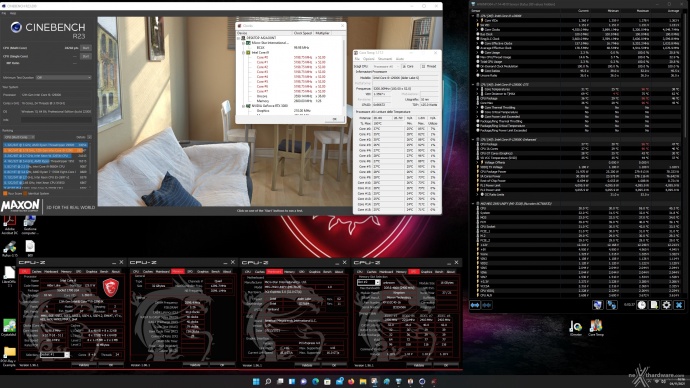The height and width of the screenshot is (388, 690).
Task: Select About tab in fourth CPU-Z window
Action: [451, 271]
